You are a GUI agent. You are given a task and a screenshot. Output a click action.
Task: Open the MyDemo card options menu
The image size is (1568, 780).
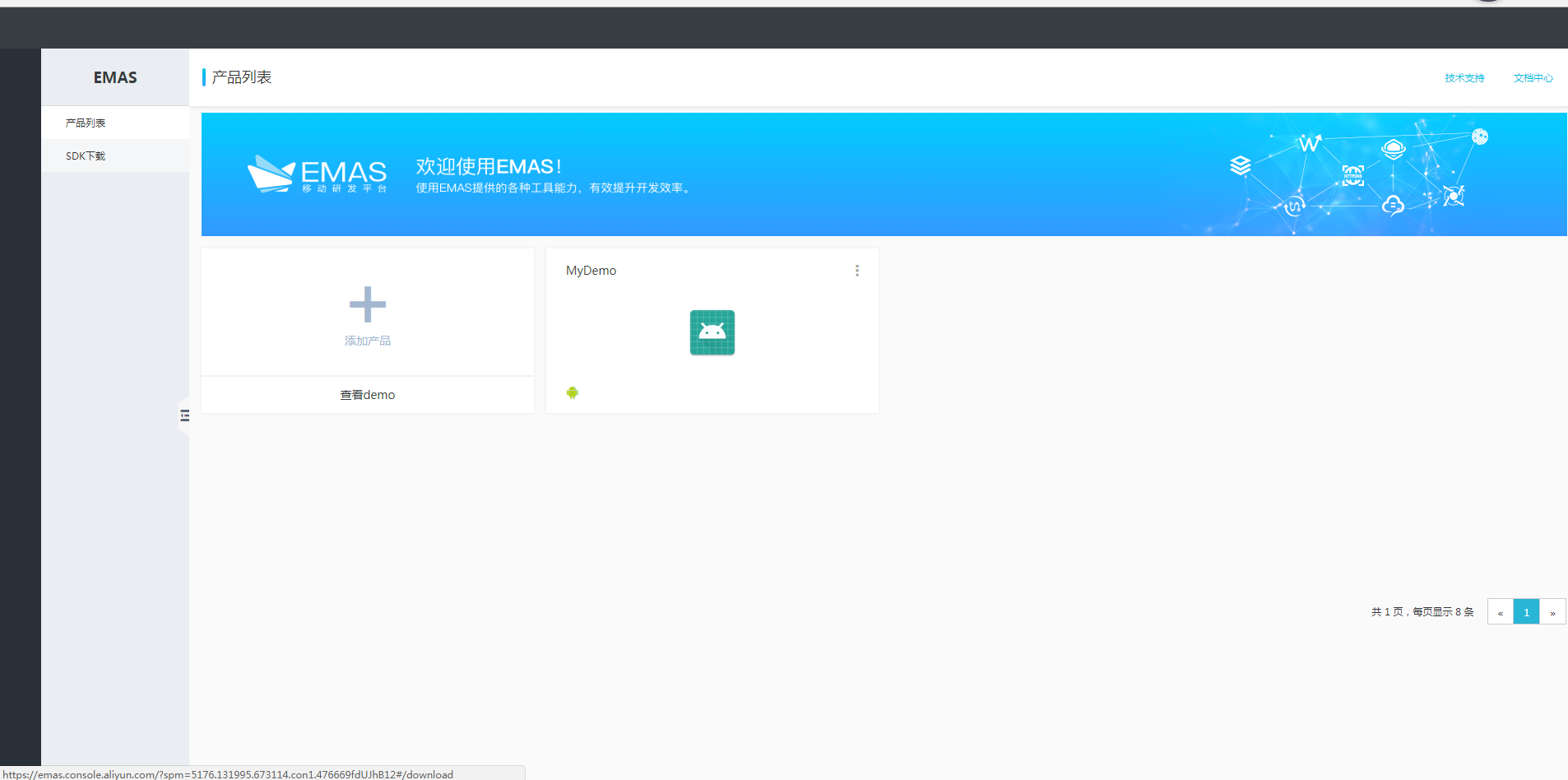pos(856,271)
